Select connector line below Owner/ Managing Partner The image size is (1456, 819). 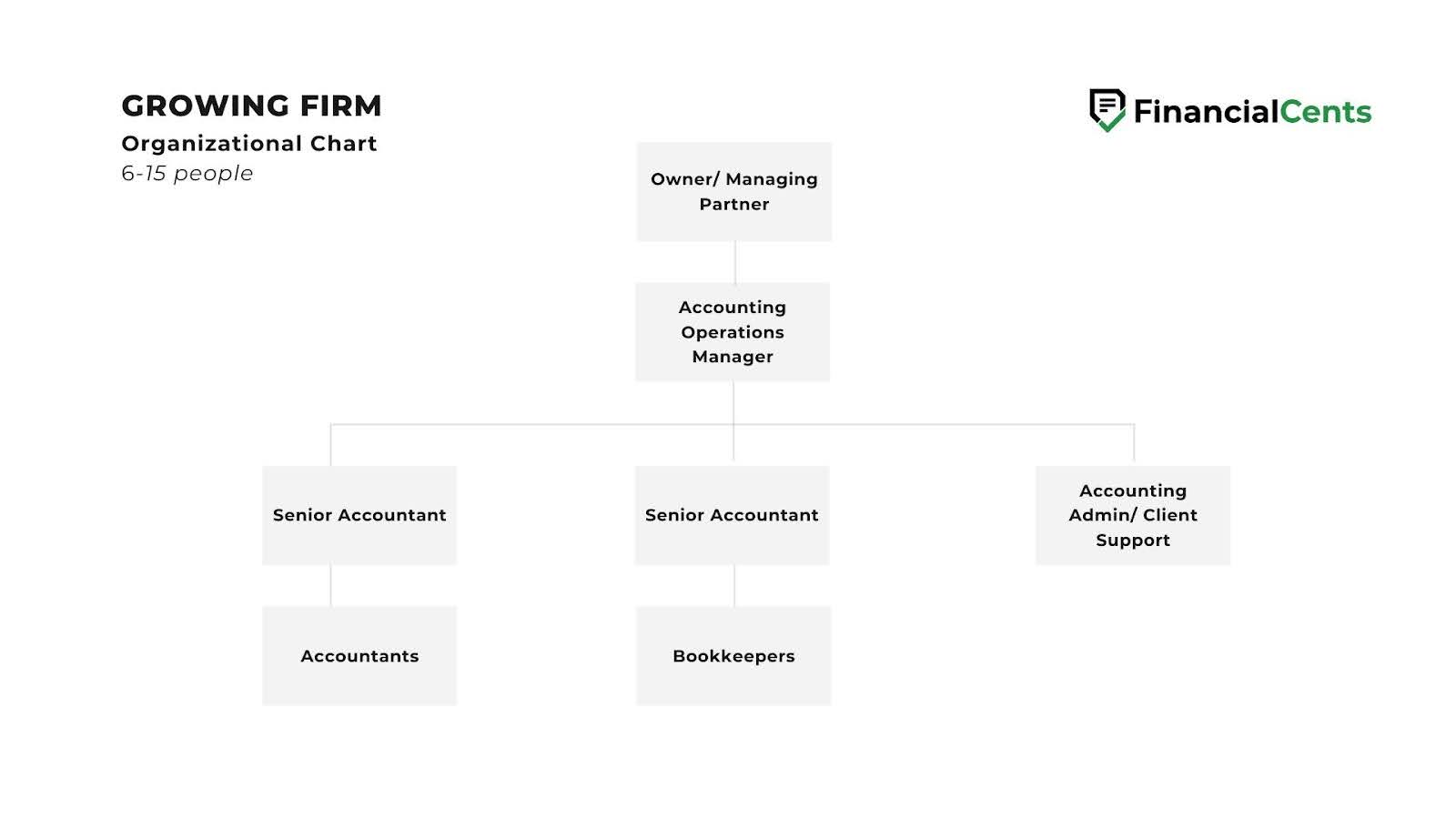click(734, 262)
